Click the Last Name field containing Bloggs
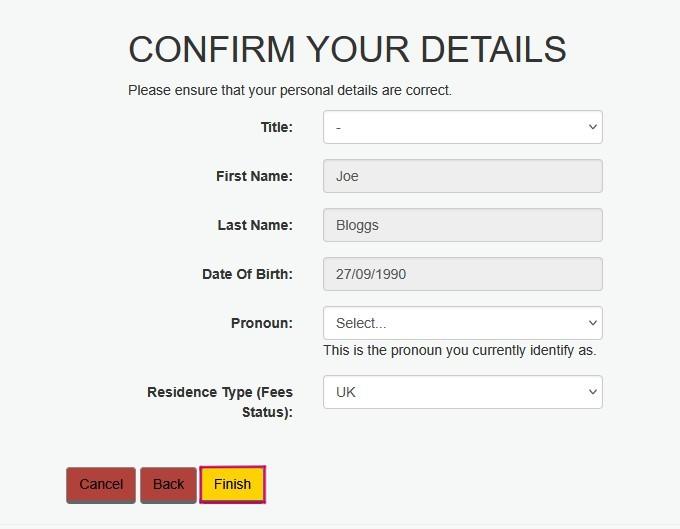This screenshot has width=680, height=529. point(462,225)
